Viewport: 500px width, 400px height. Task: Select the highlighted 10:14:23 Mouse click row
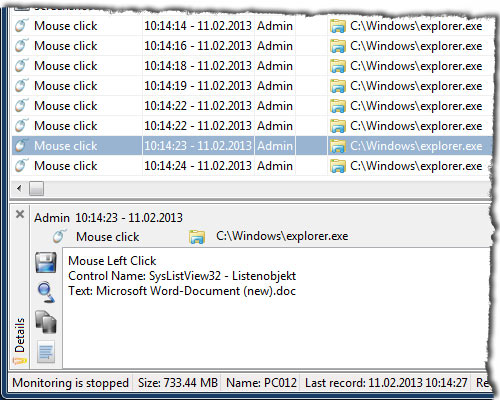click(252, 146)
